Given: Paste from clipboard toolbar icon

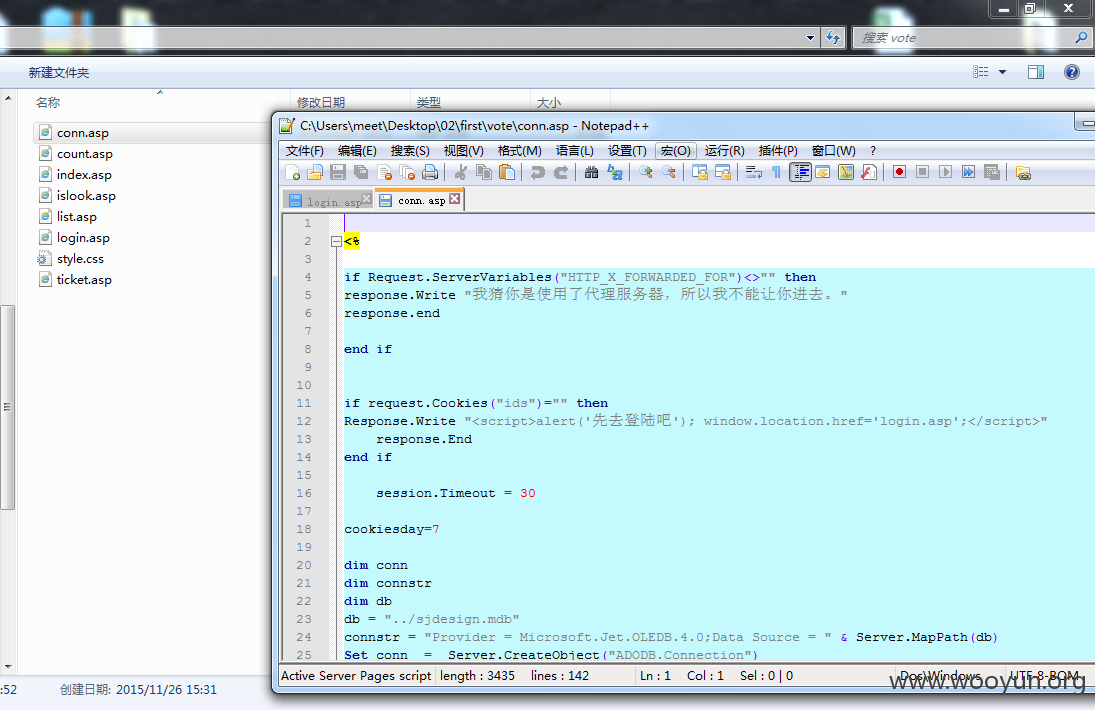Looking at the screenshot, I should (507, 172).
